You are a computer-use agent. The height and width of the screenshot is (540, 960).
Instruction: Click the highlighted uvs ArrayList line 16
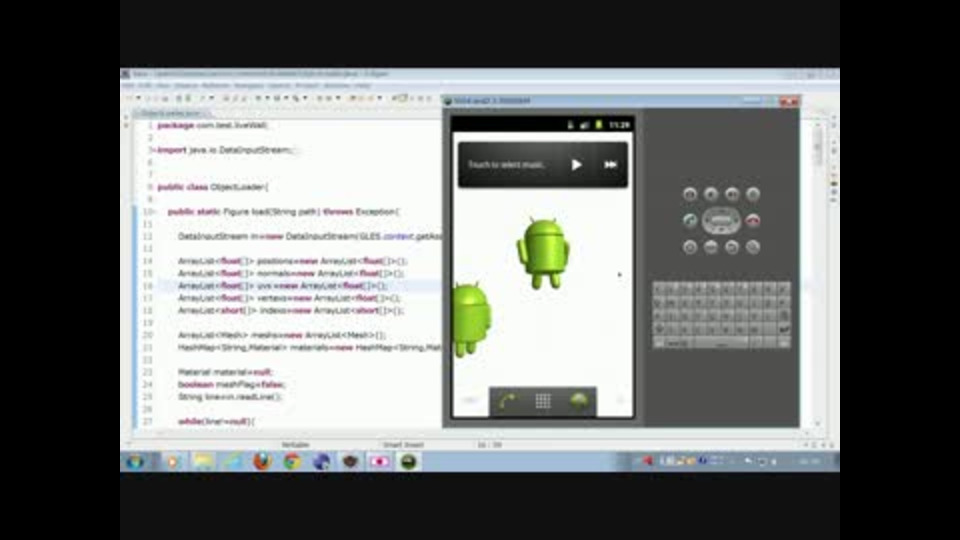283,286
